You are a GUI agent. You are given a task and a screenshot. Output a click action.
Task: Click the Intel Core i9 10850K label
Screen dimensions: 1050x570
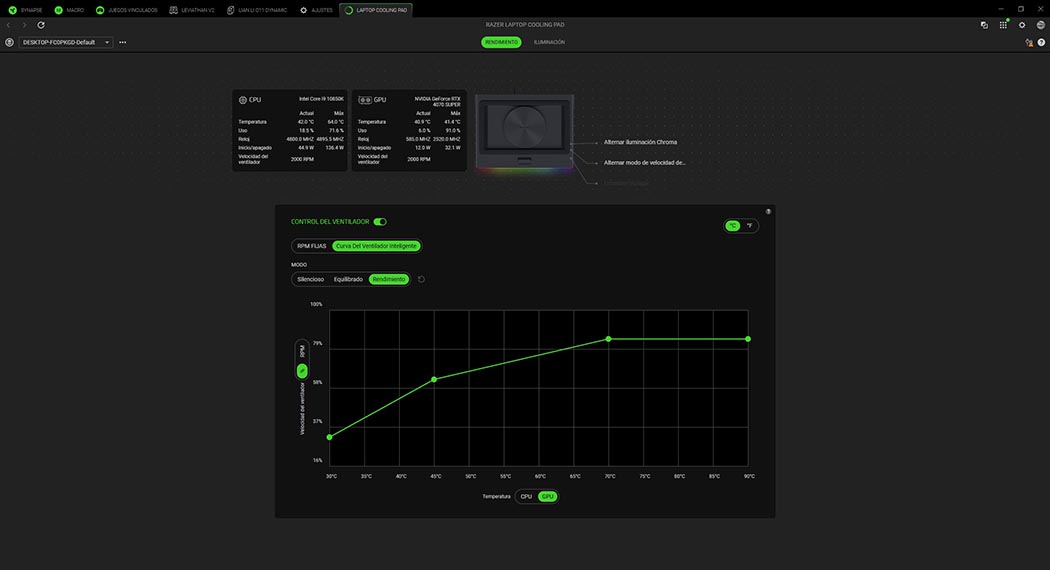[321, 99]
